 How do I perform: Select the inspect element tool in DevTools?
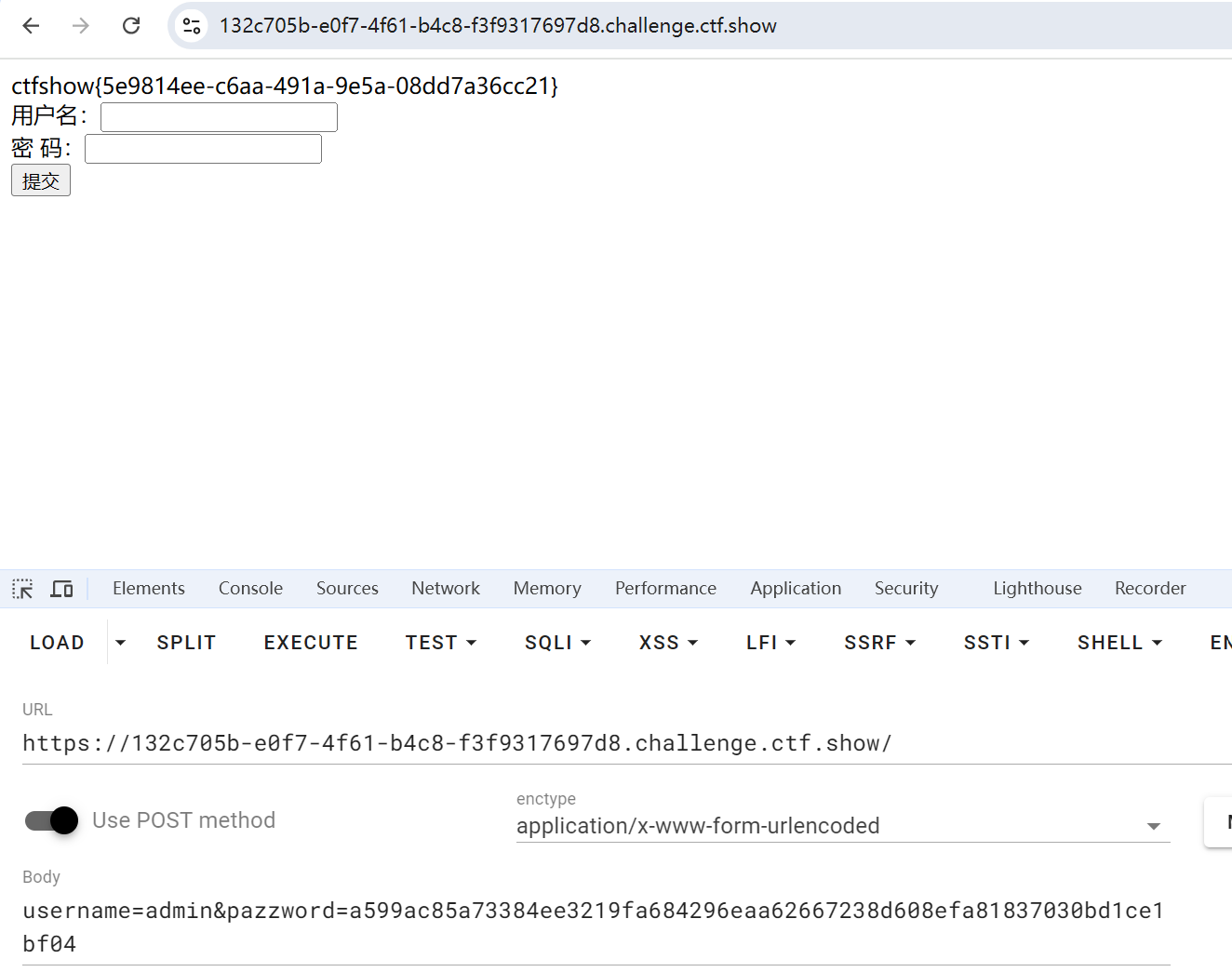point(21,588)
